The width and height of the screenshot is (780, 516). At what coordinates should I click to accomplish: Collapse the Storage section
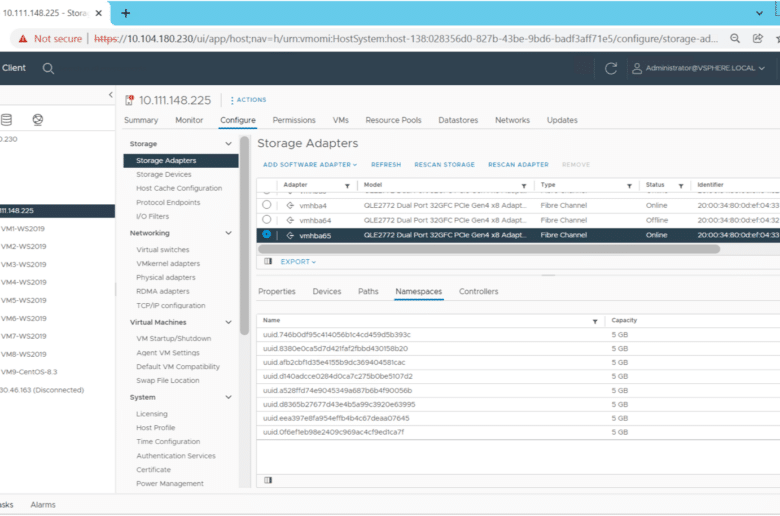228,144
